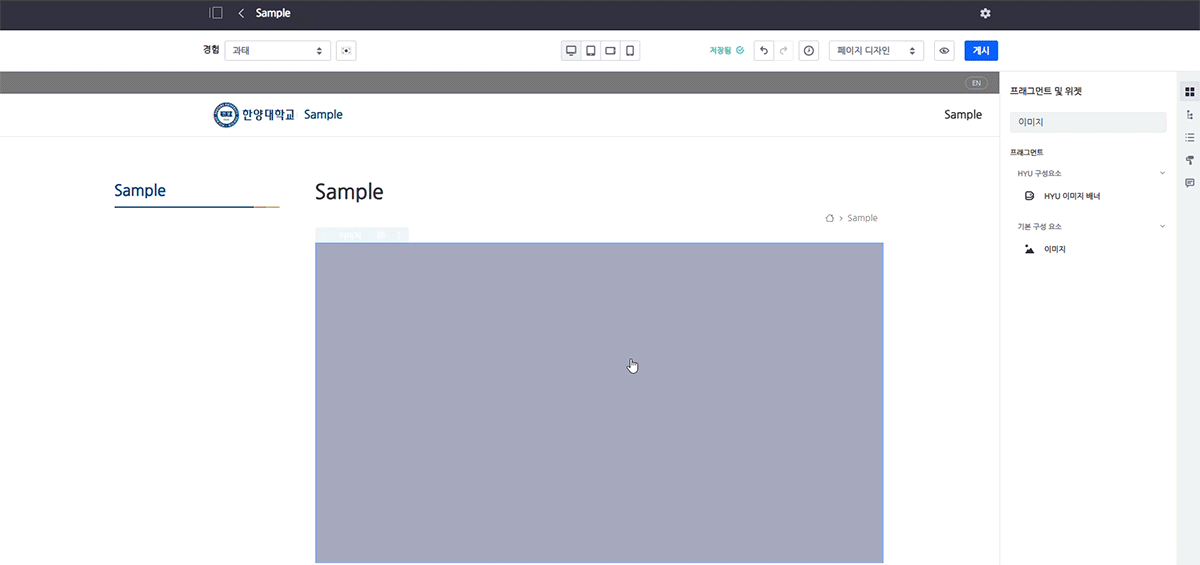Image resolution: width=1200 pixels, height=565 pixels.
Task: Switch to portrait tablet viewport
Action: coord(591,51)
